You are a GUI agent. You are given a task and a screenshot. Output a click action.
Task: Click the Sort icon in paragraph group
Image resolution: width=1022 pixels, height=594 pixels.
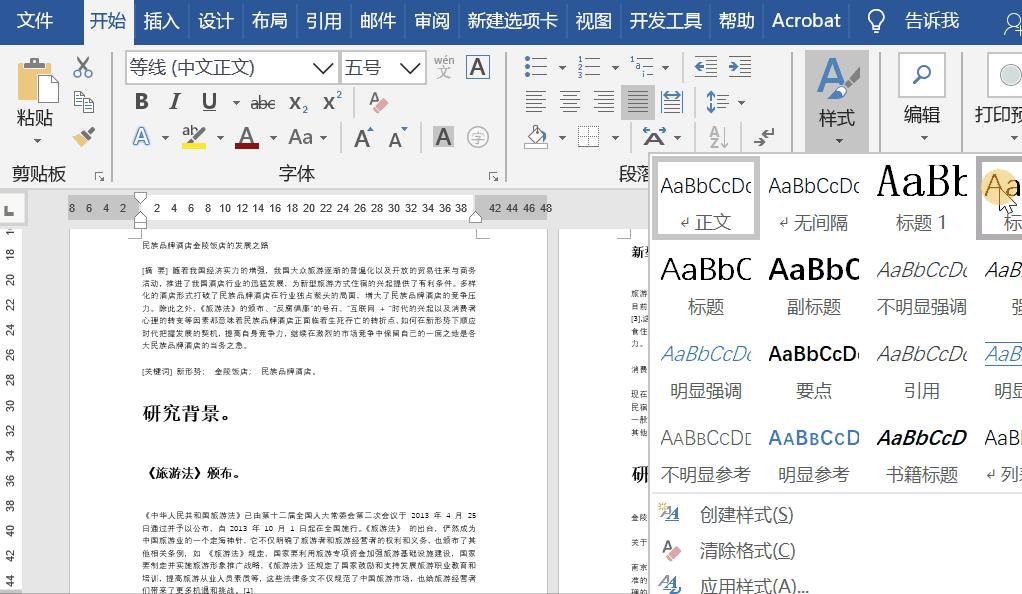coord(718,137)
